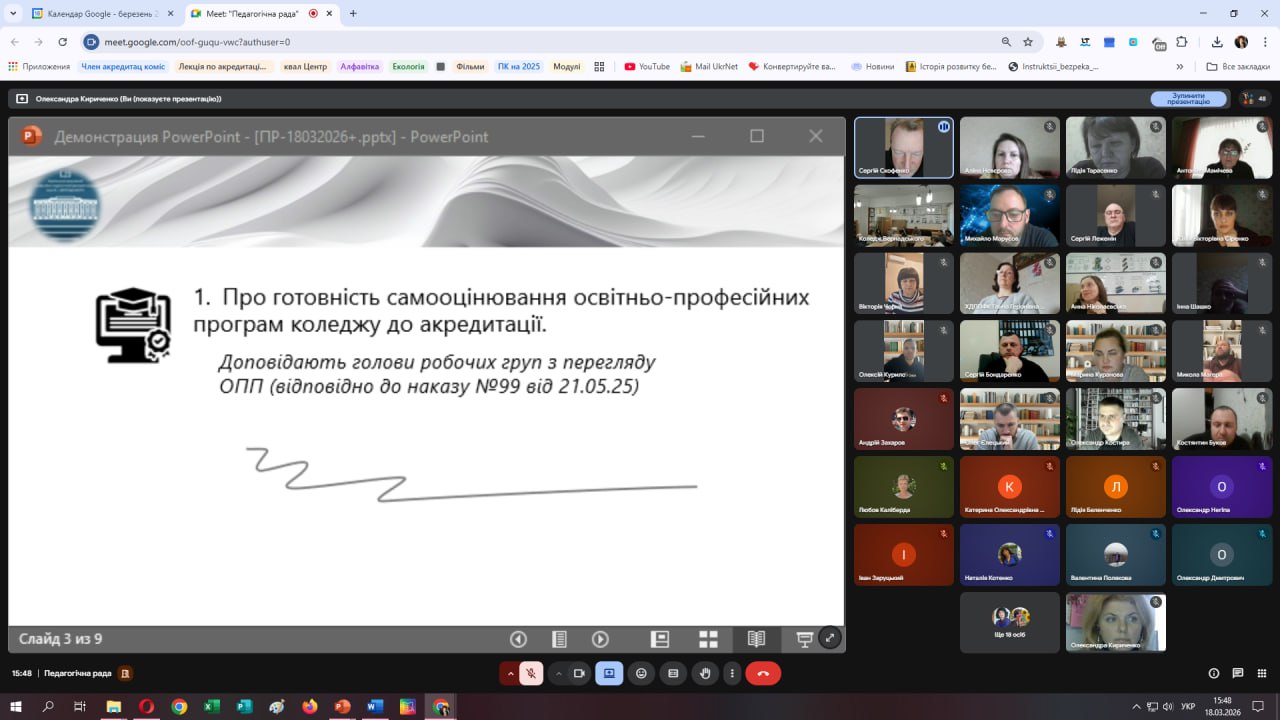The width and height of the screenshot is (1280, 720).
Task: Expand audio settings chevron beside microphone
Action: [510, 673]
